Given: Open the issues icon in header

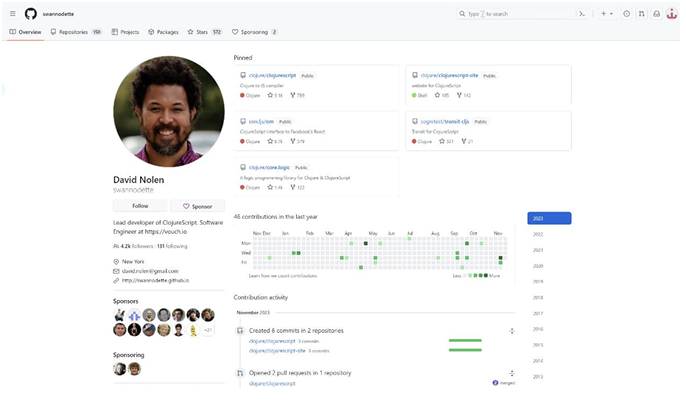Looking at the screenshot, I should pos(627,14).
